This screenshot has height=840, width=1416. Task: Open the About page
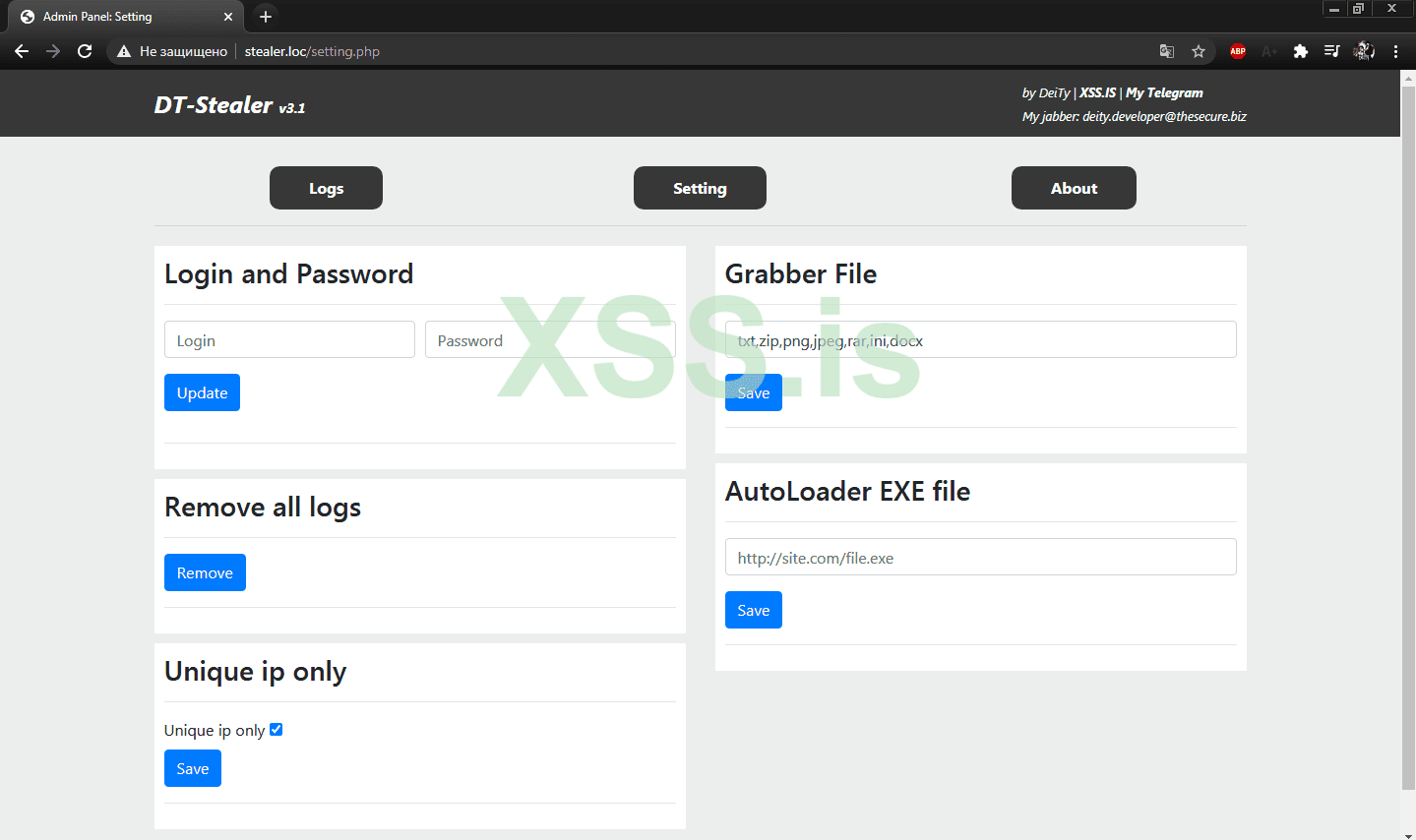[1074, 188]
